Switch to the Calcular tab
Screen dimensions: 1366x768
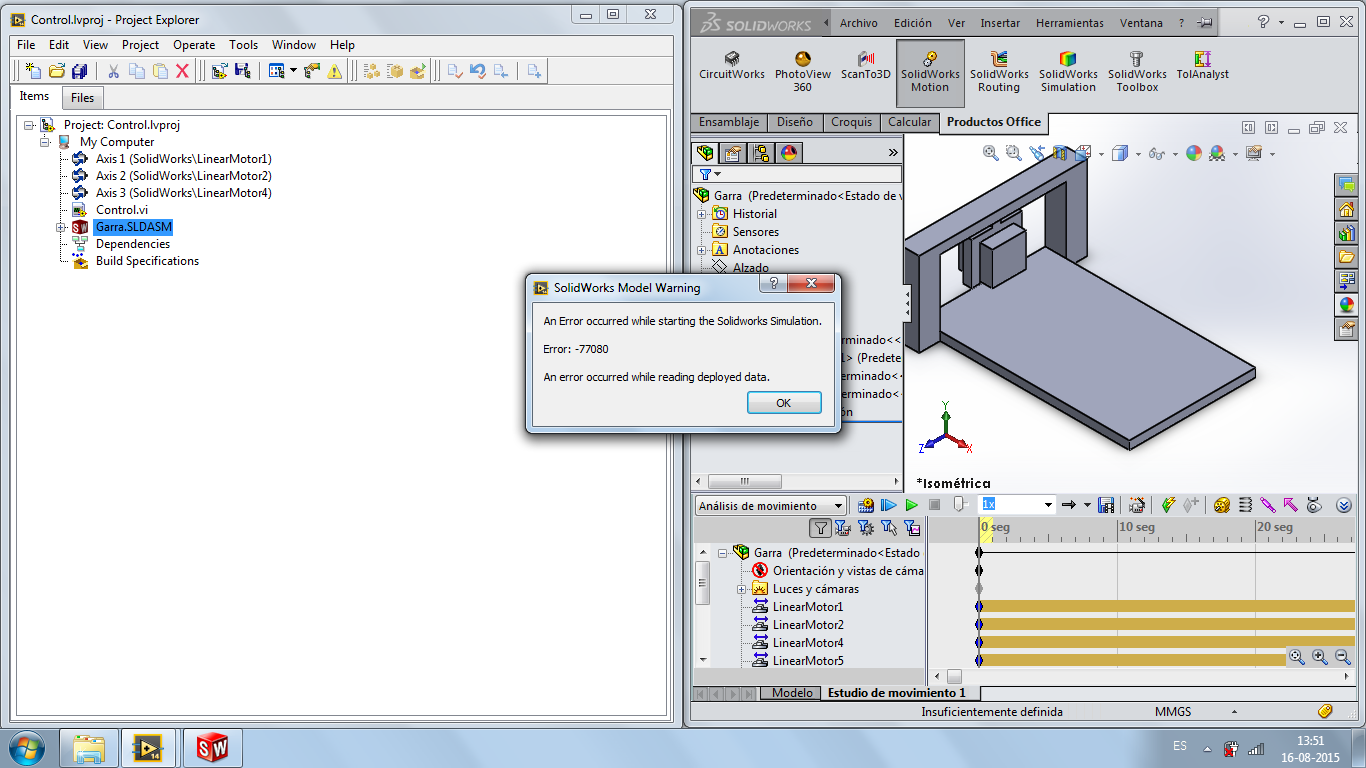click(x=909, y=122)
